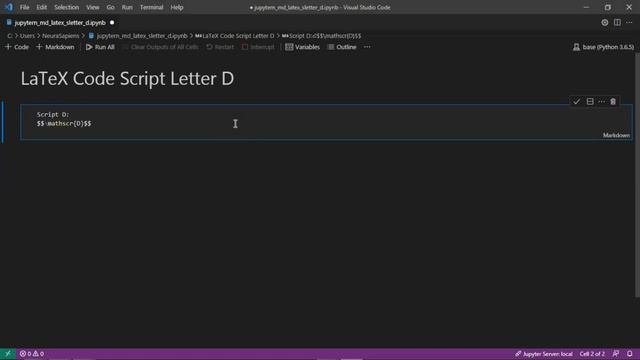This screenshot has width=640, height=360.
Task: Click the VS Code logo icon
Action: coord(9,7)
